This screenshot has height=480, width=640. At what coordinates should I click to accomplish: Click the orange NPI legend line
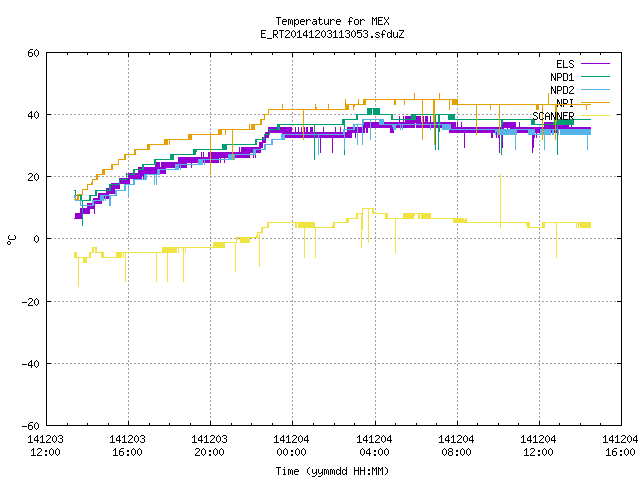click(595, 102)
